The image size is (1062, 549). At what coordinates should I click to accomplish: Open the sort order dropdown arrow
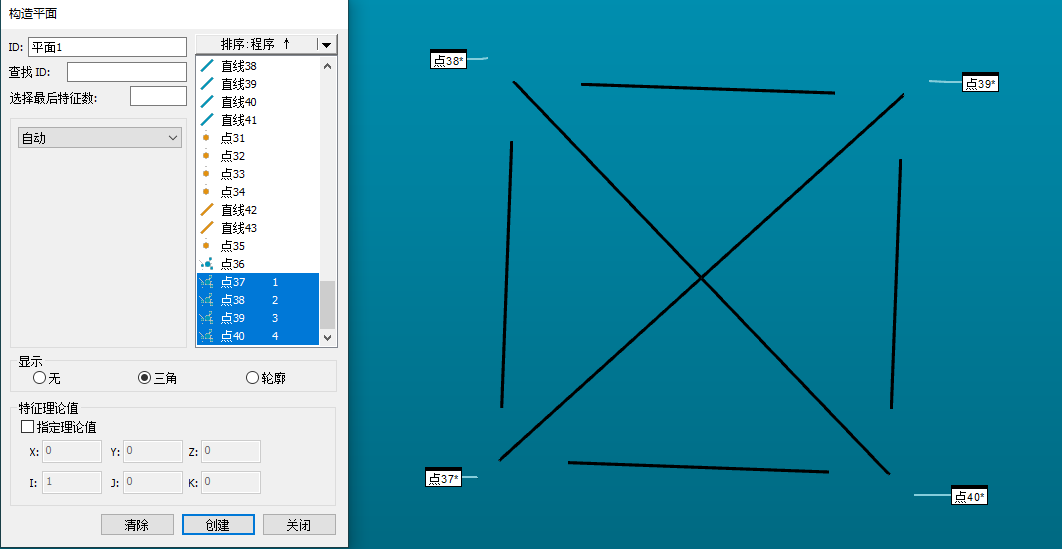(326, 44)
